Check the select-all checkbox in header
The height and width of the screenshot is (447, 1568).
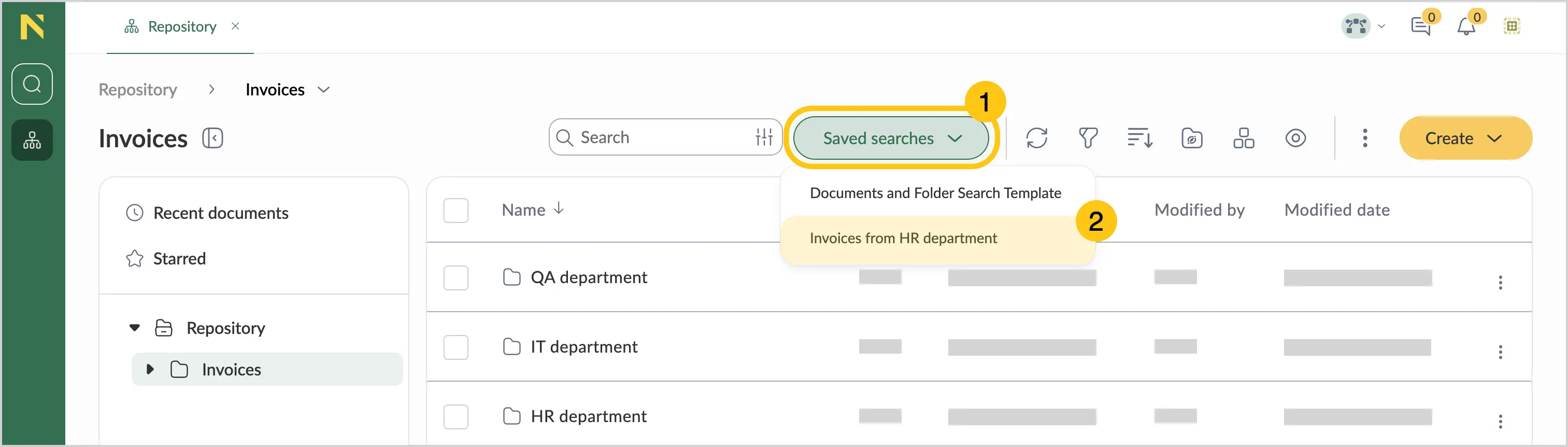click(456, 211)
